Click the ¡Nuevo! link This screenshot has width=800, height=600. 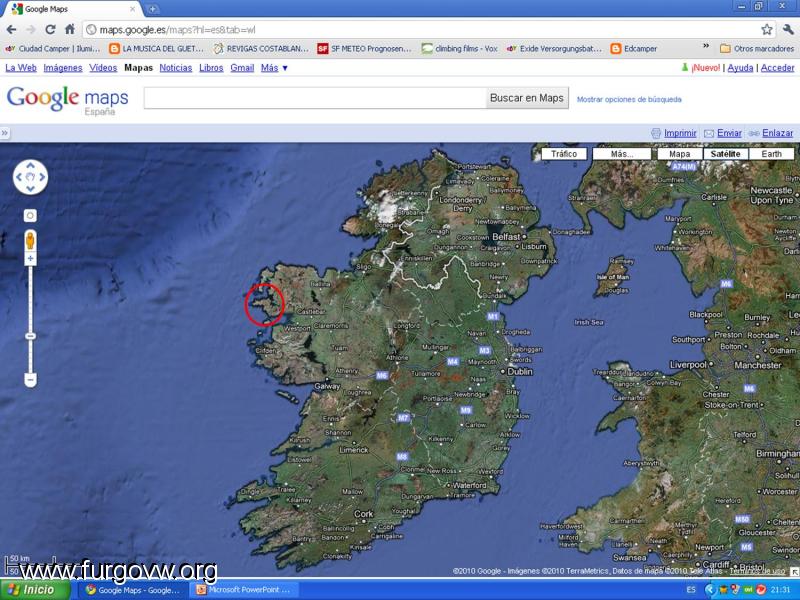(x=706, y=68)
